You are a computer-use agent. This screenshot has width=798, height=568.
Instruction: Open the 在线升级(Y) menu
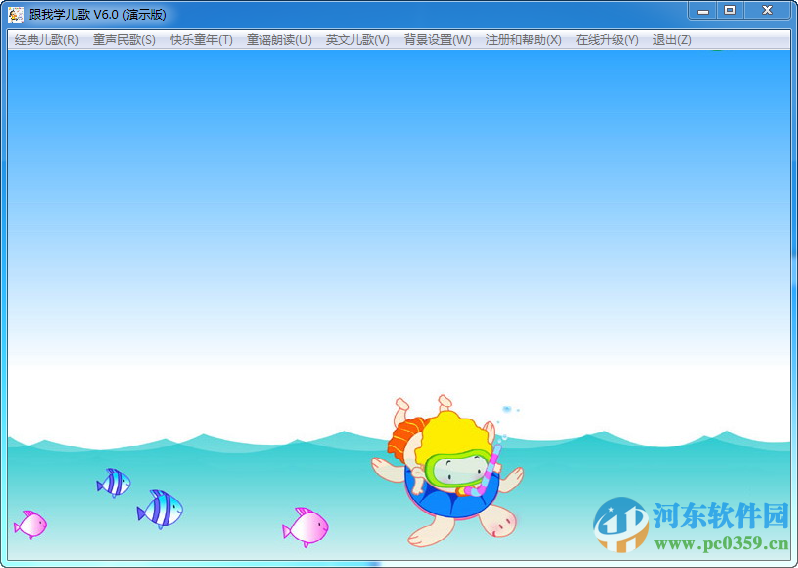pyautogui.click(x=607, y=40)
